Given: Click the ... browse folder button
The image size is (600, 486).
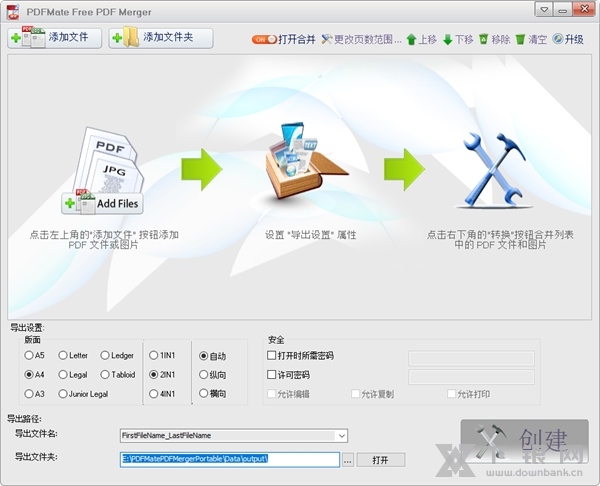Looking at the screenshot, I should point(347,460).
